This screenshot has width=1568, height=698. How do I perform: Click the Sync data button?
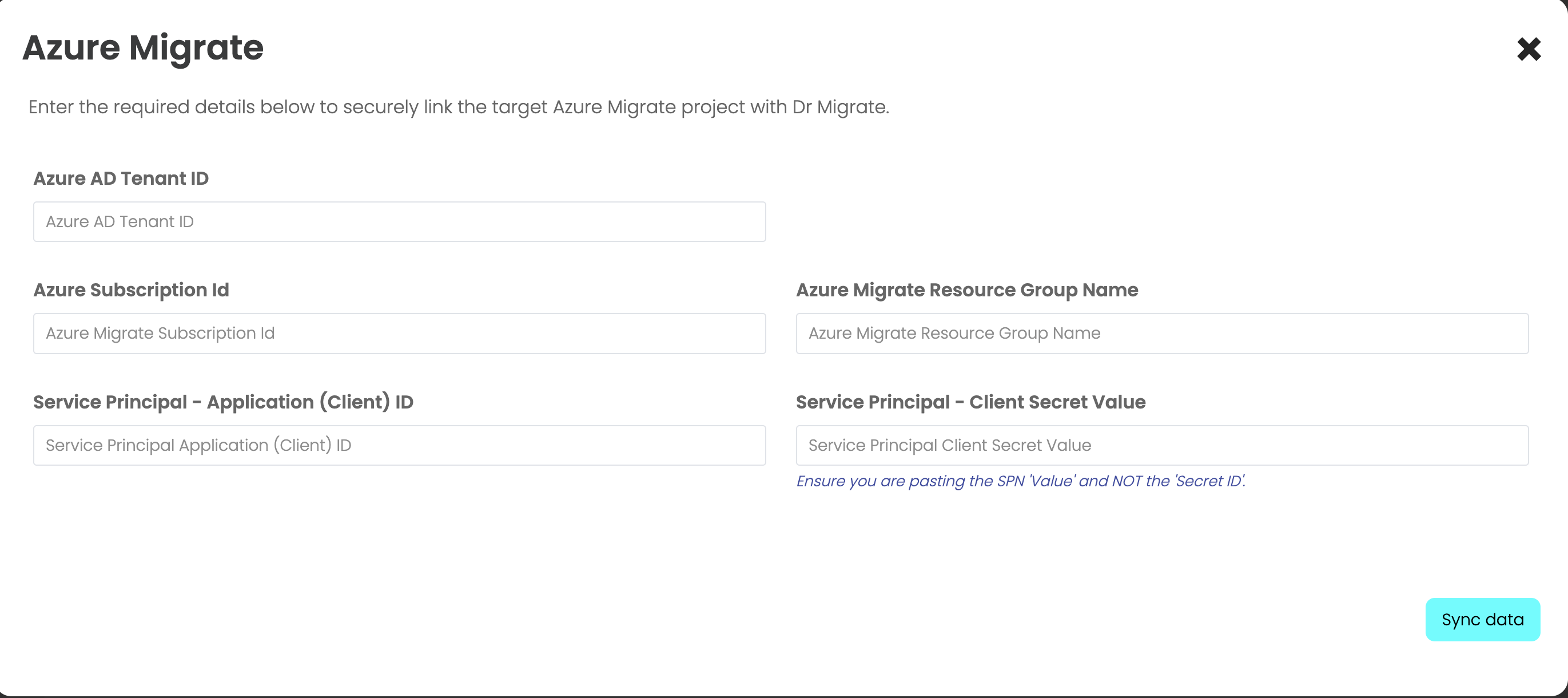pyautogui.click(x=1482, y=620)
